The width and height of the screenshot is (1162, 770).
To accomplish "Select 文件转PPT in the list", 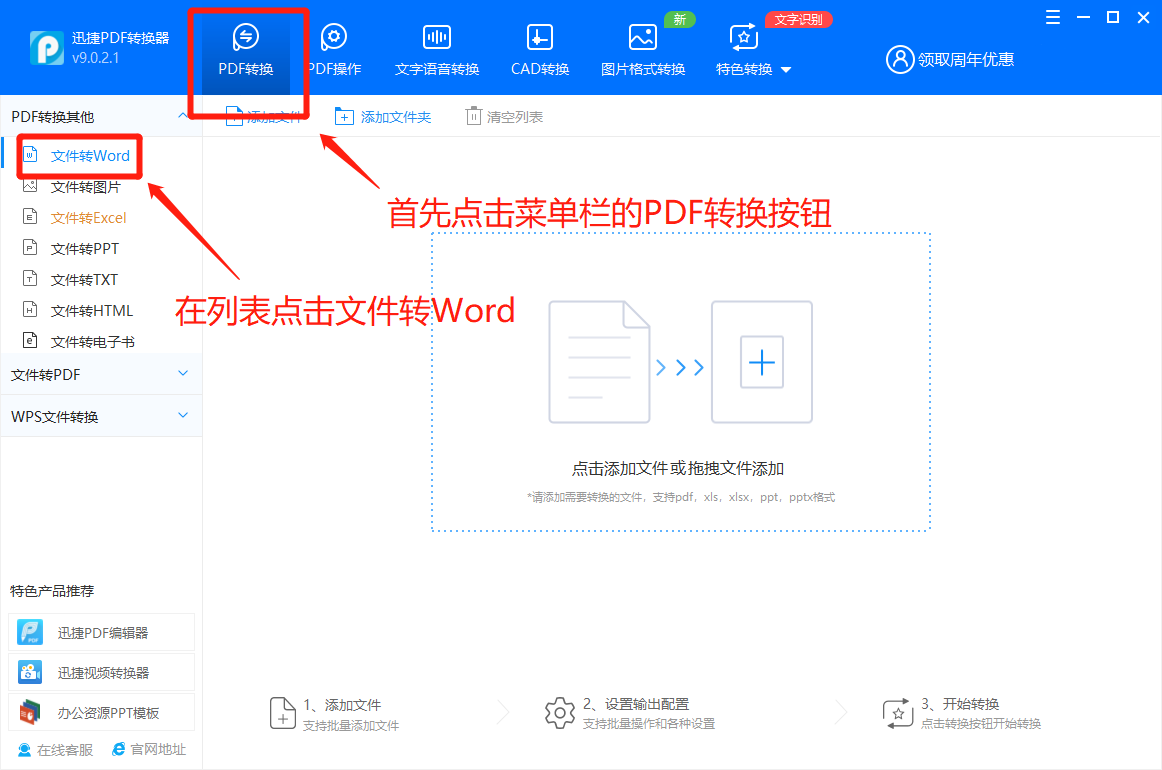I will [84, 249].
